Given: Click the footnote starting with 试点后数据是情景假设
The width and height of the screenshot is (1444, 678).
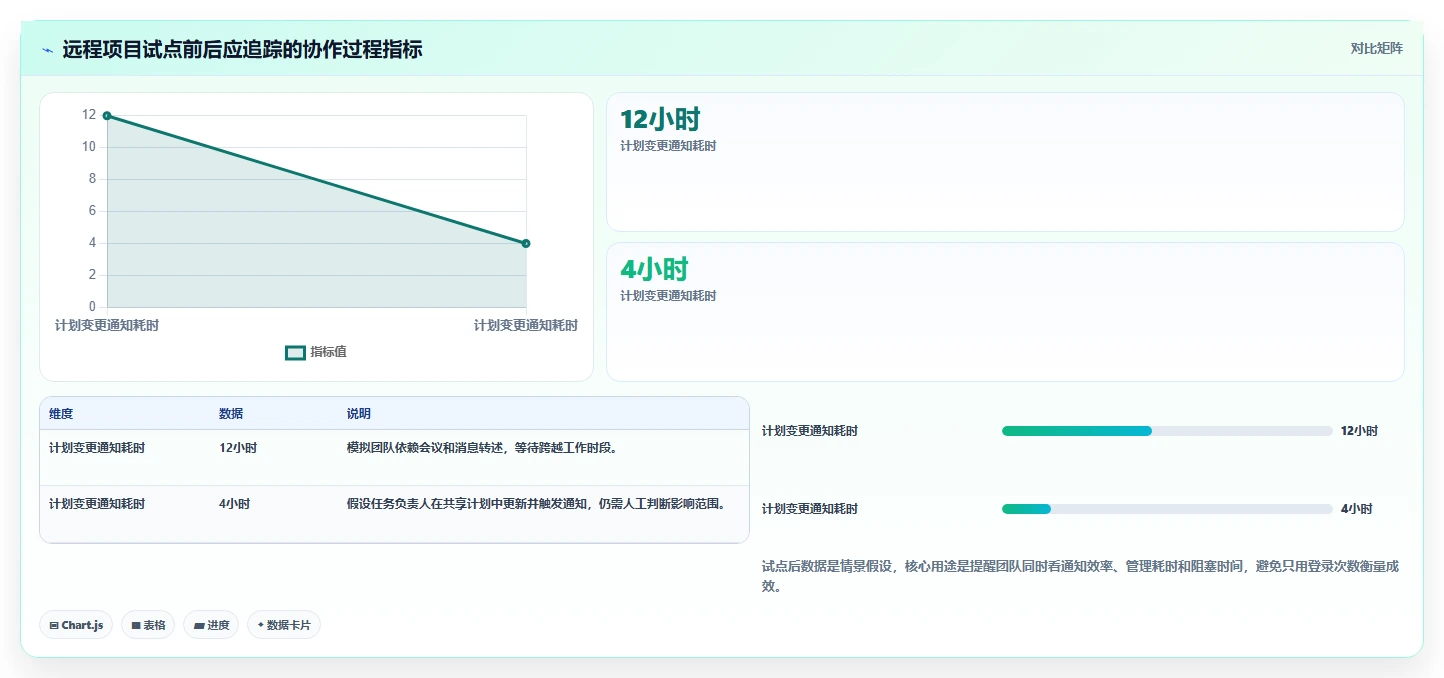Looking at the screenshot, I should (x=1080, y=576).
